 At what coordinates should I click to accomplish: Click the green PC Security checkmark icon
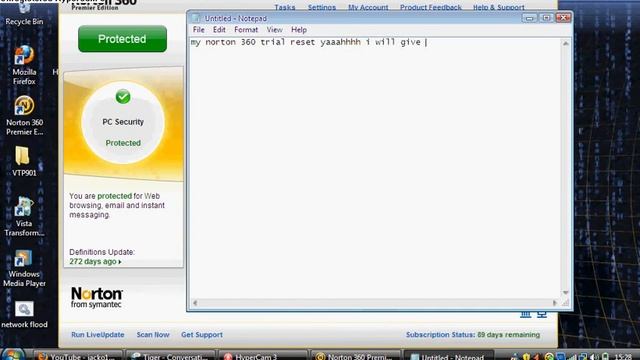click(123, 97)
